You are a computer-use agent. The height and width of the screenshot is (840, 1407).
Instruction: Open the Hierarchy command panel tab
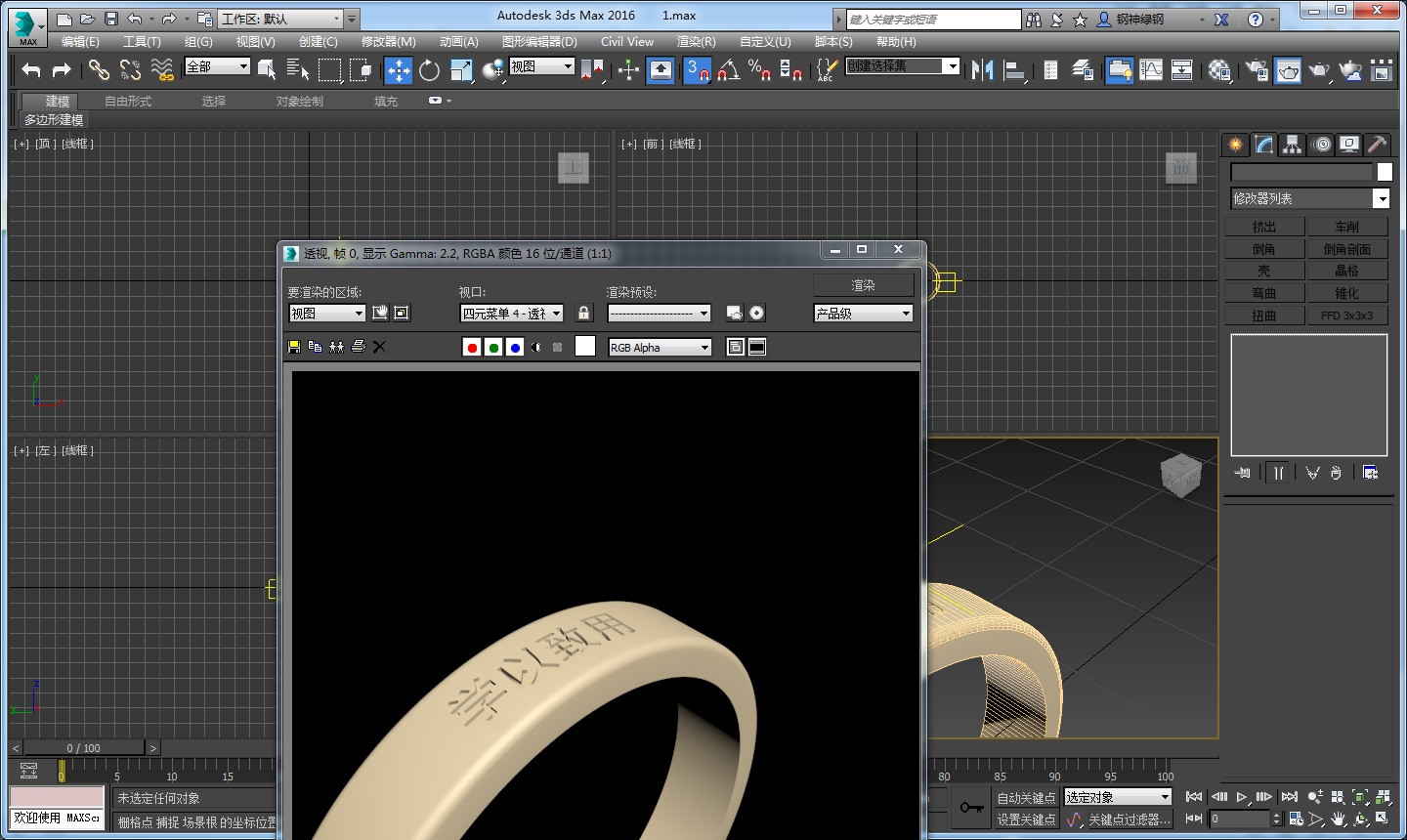tap(1293, 145)
